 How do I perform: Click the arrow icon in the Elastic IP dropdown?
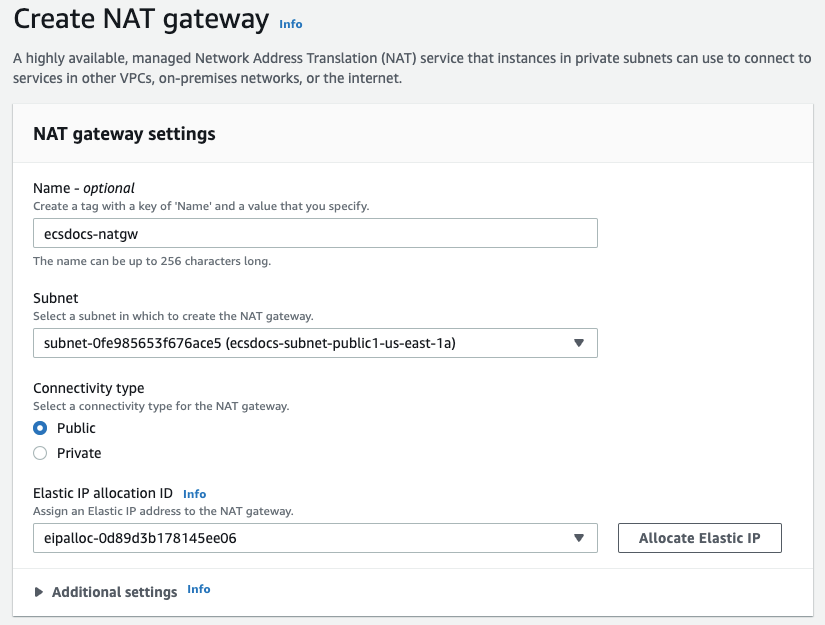click(578, 537)
